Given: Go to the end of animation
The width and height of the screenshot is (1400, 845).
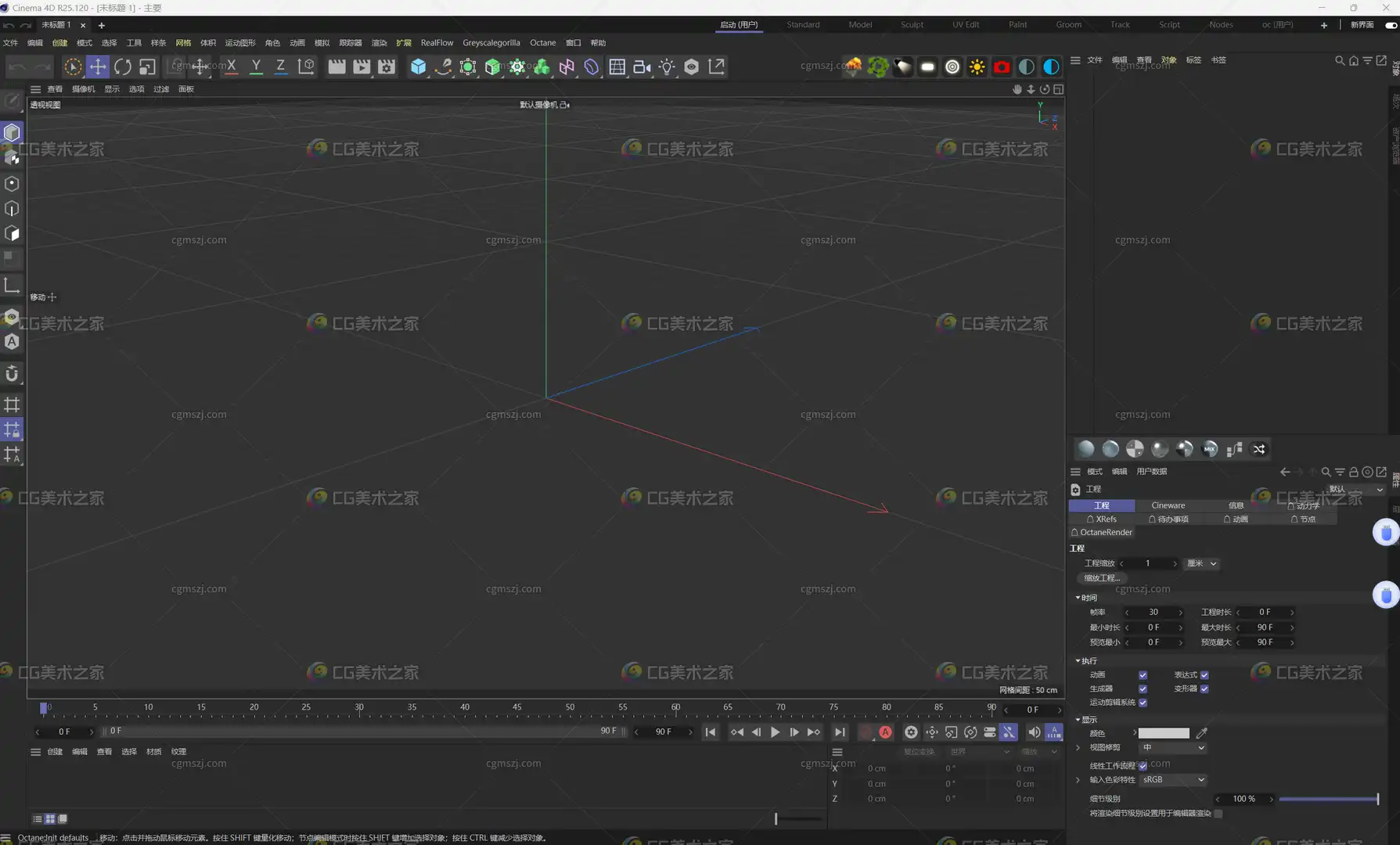Looking at the screenshot, I should [839, 732].
